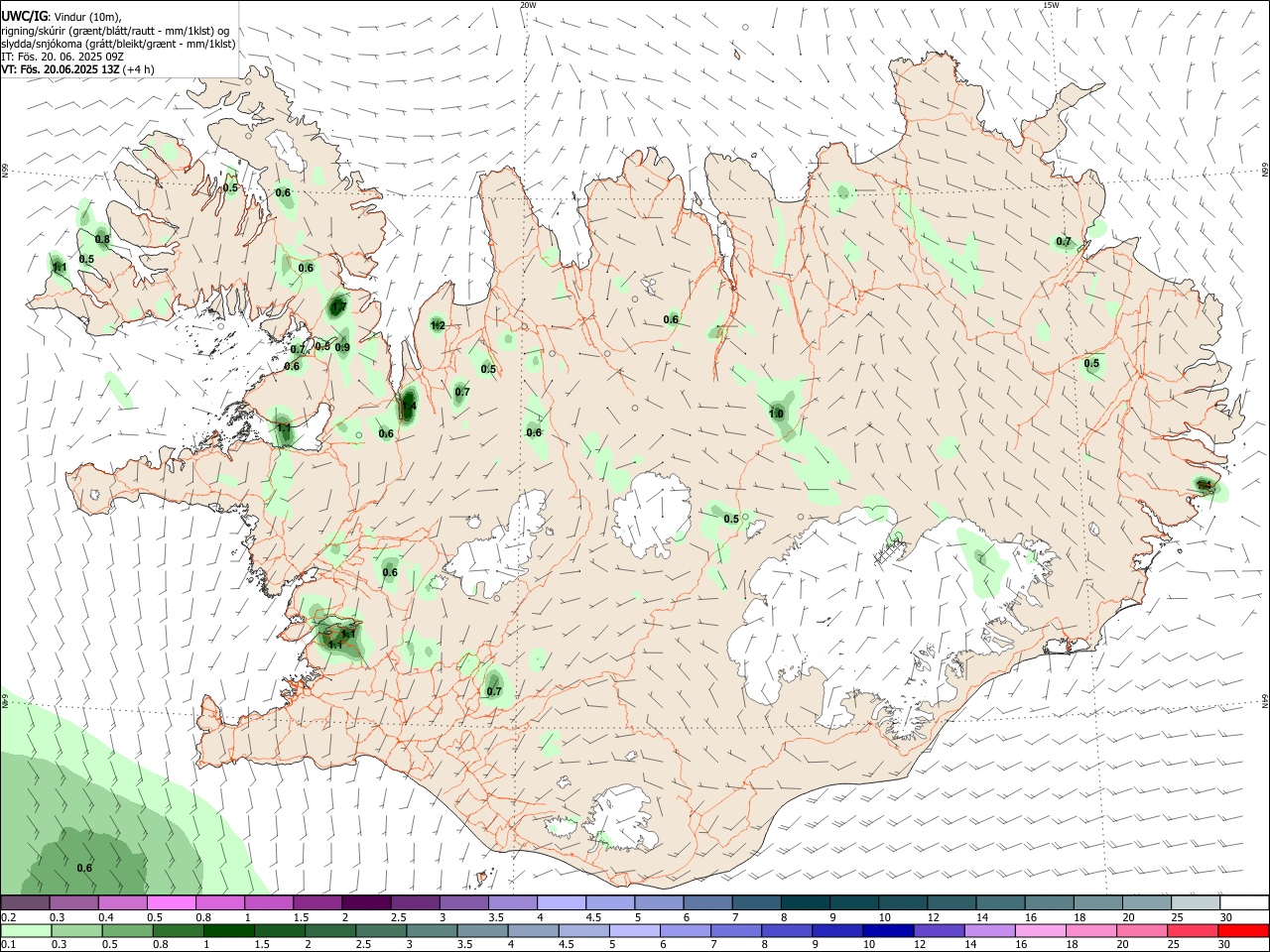Pick the bright pink 0.5–0.8 snow legend swatch

pyautogui.click(x=171, y=902)
